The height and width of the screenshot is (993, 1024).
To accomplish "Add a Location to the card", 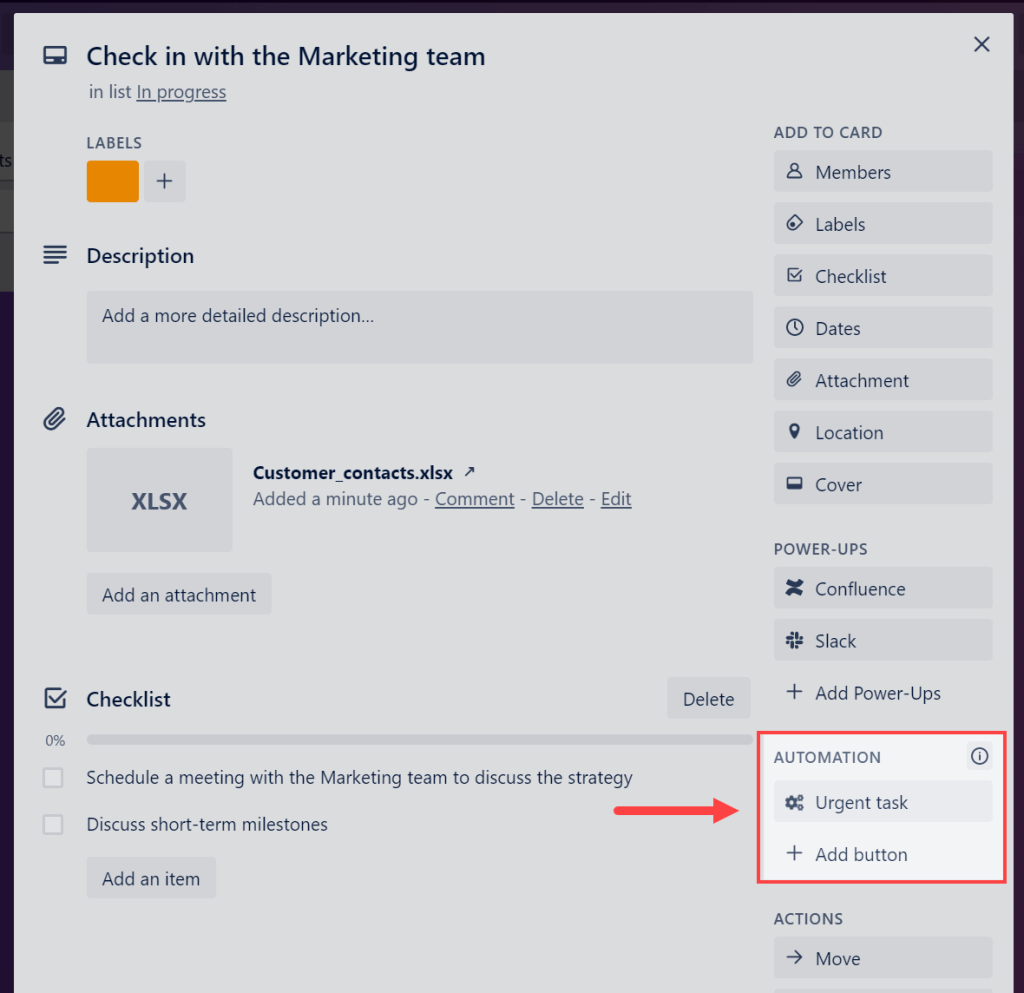I will [883, 431].
